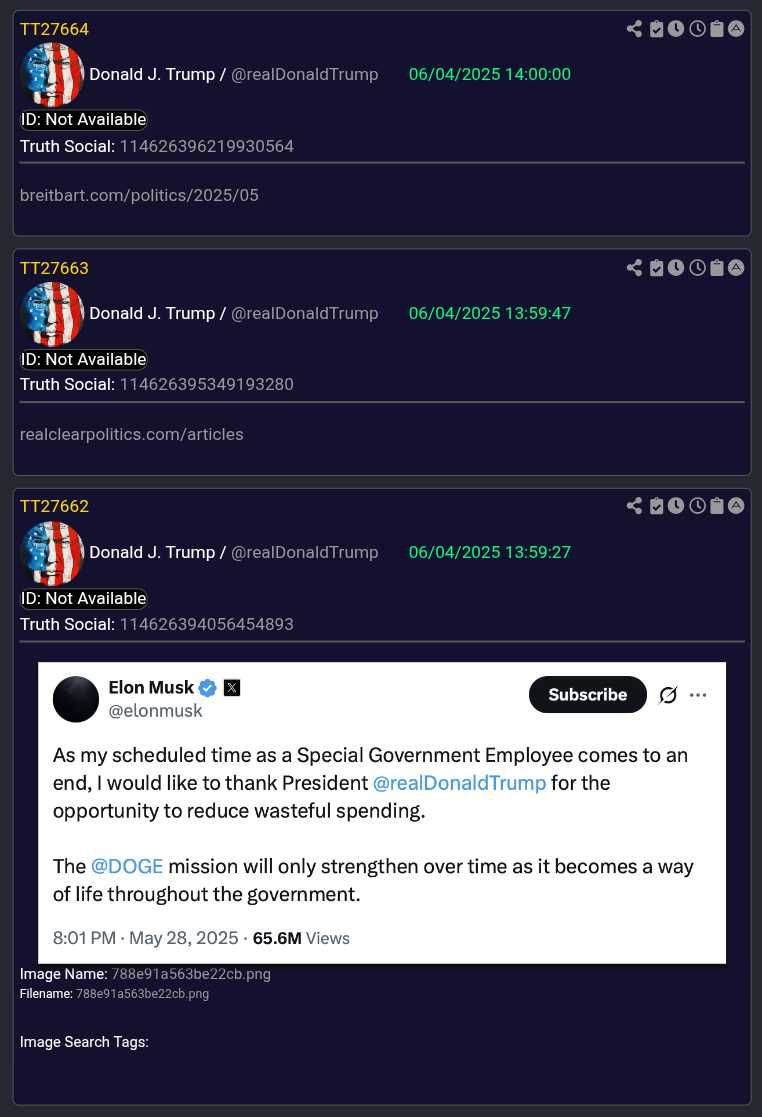Click the solid clock icon on post TT27663
Viewport: 762px width, 1117px height.
(x=676, y=268)
